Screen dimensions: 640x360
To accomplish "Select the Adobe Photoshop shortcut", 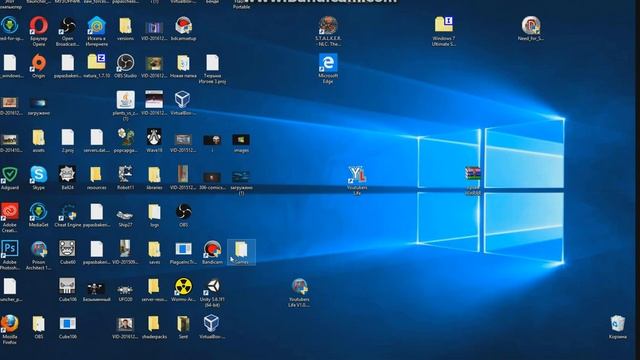I will 9,249.
